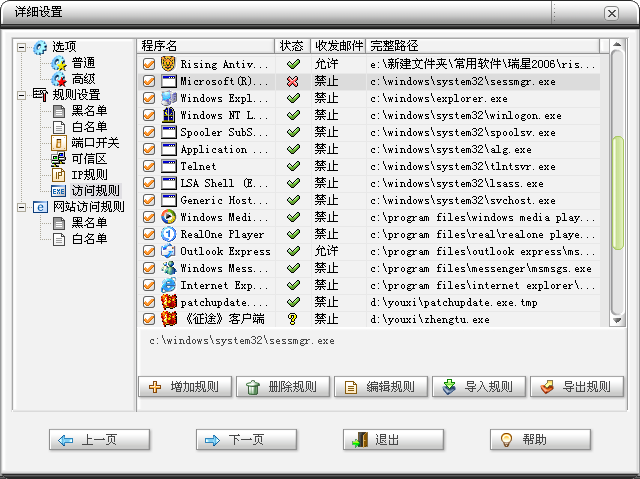This screenshot has width=640, height=479.
Task: Click the rule list scrollbar thumb
Action: (618, 193)
